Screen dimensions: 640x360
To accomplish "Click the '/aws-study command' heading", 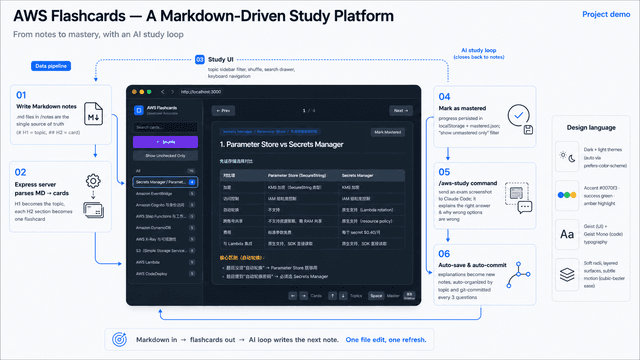I will click(x=468, y=183).
